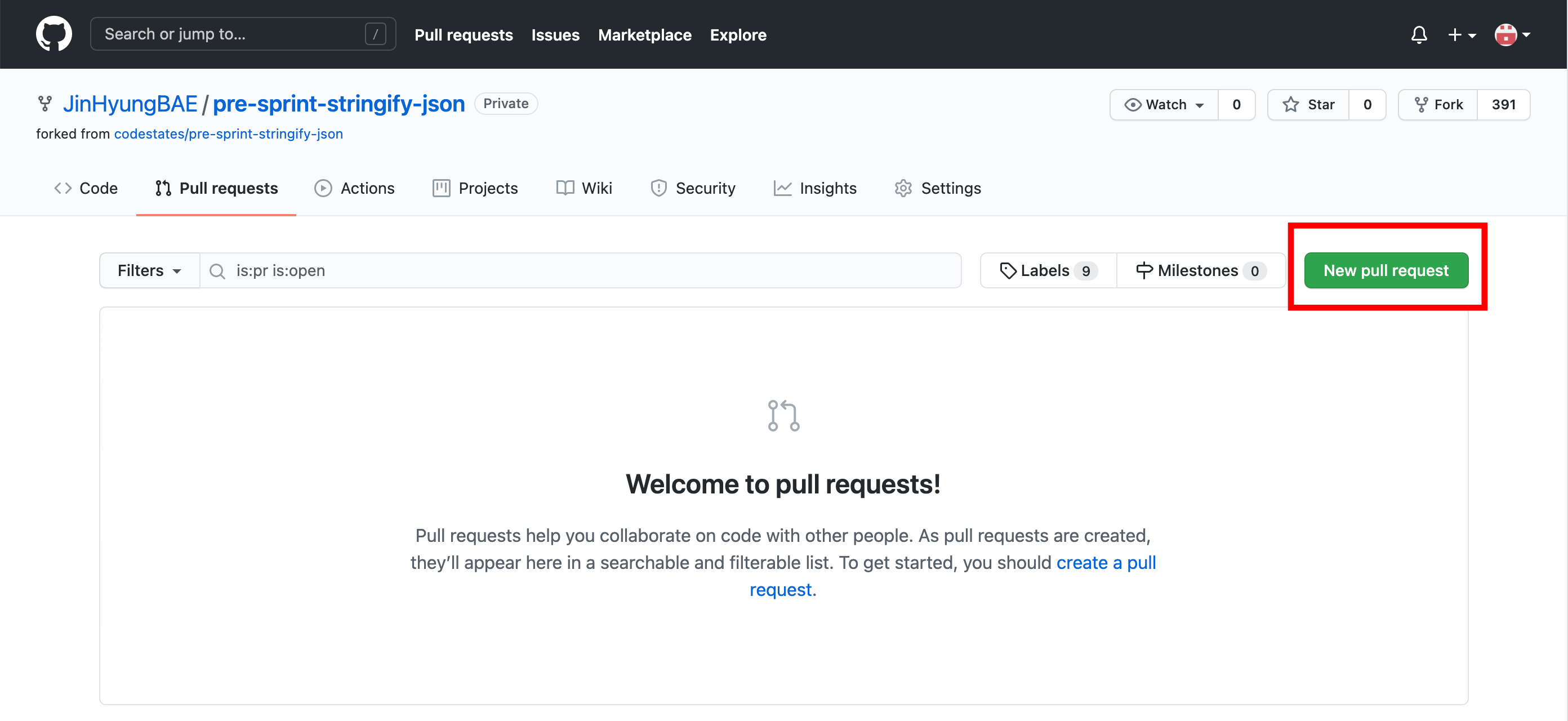Visit the codestates/pre-sprint-stringify-json upstream repository
1568x721 pixels.
point(228,134)
